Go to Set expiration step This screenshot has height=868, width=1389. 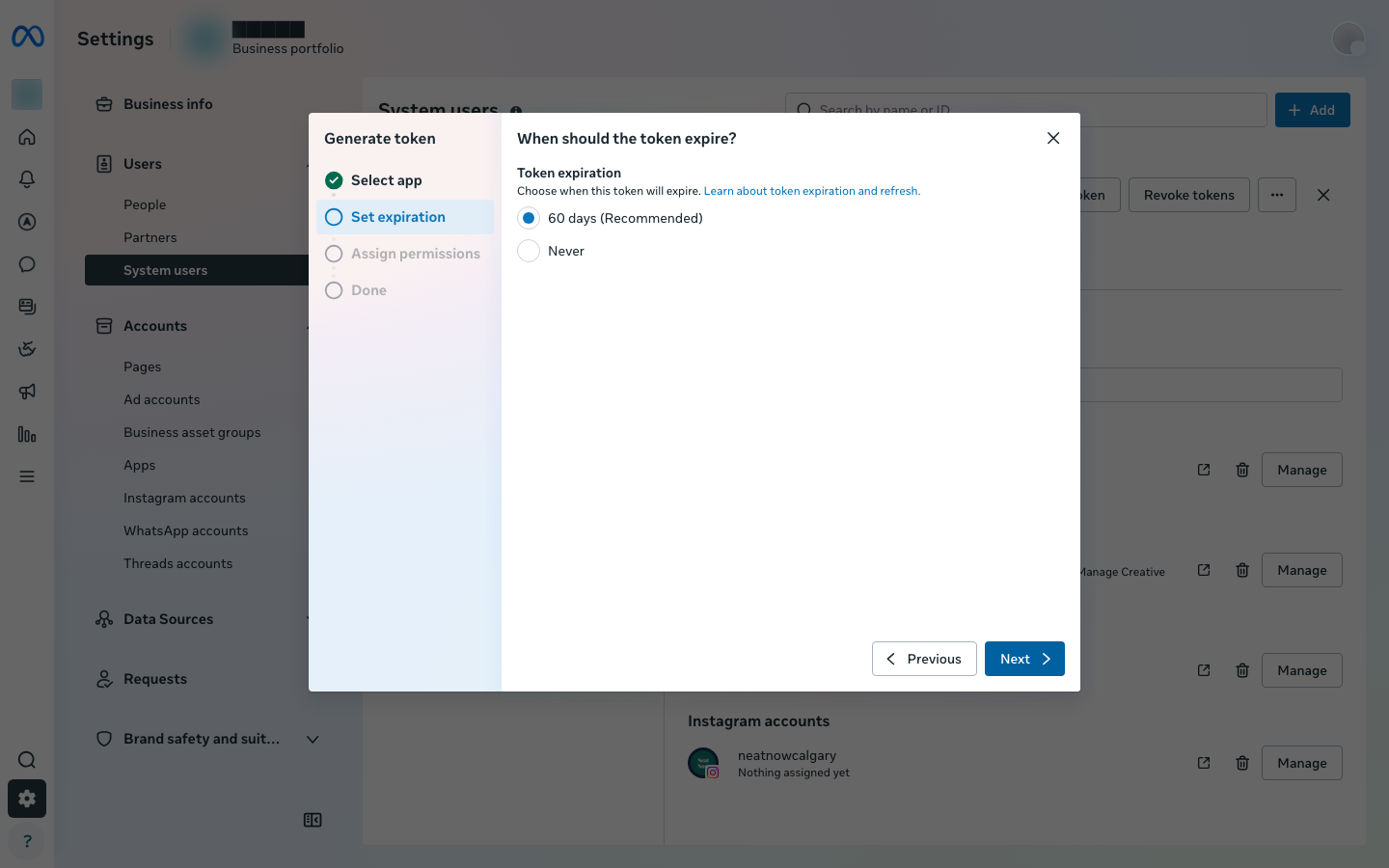[405, 217]
